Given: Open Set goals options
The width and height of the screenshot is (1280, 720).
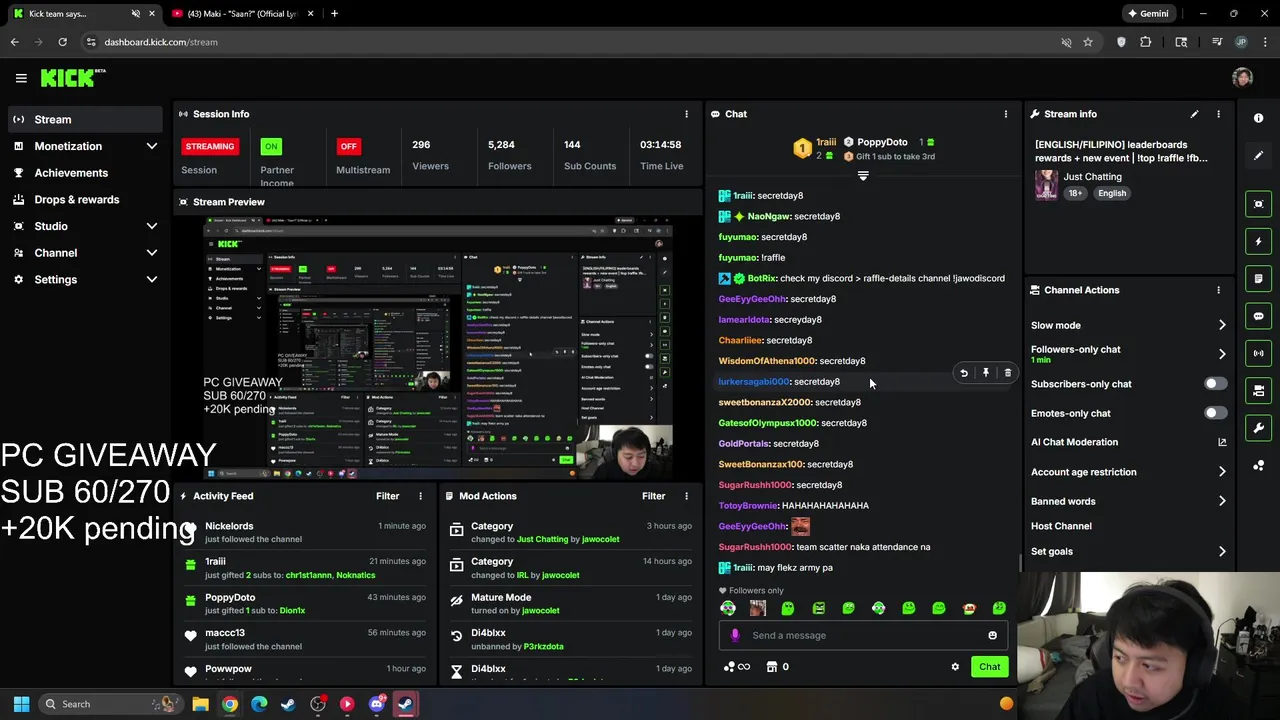Looking at the screenshot, I should (x=1129, y=551).
